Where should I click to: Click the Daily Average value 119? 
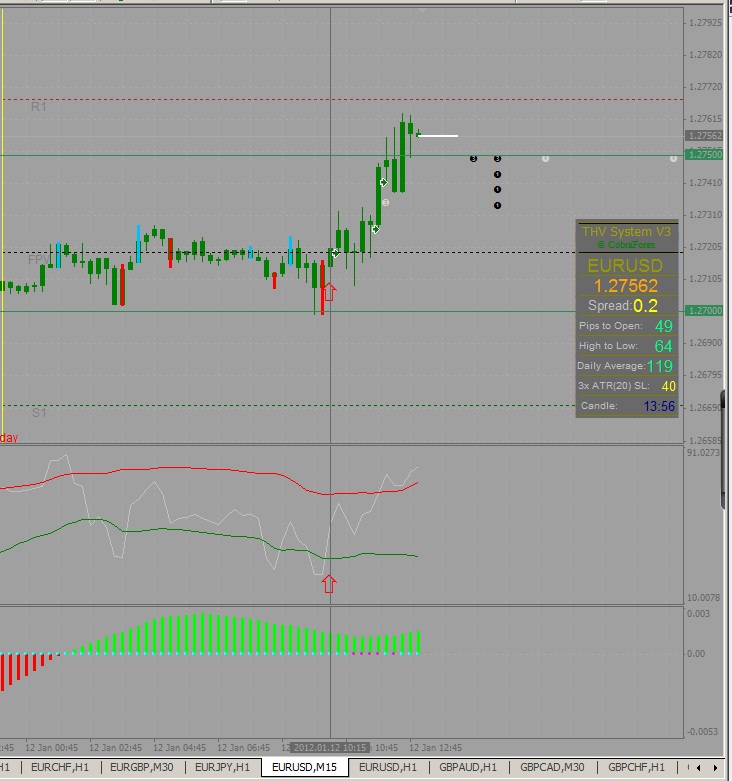pyautogui.click(x=660, y=366)
